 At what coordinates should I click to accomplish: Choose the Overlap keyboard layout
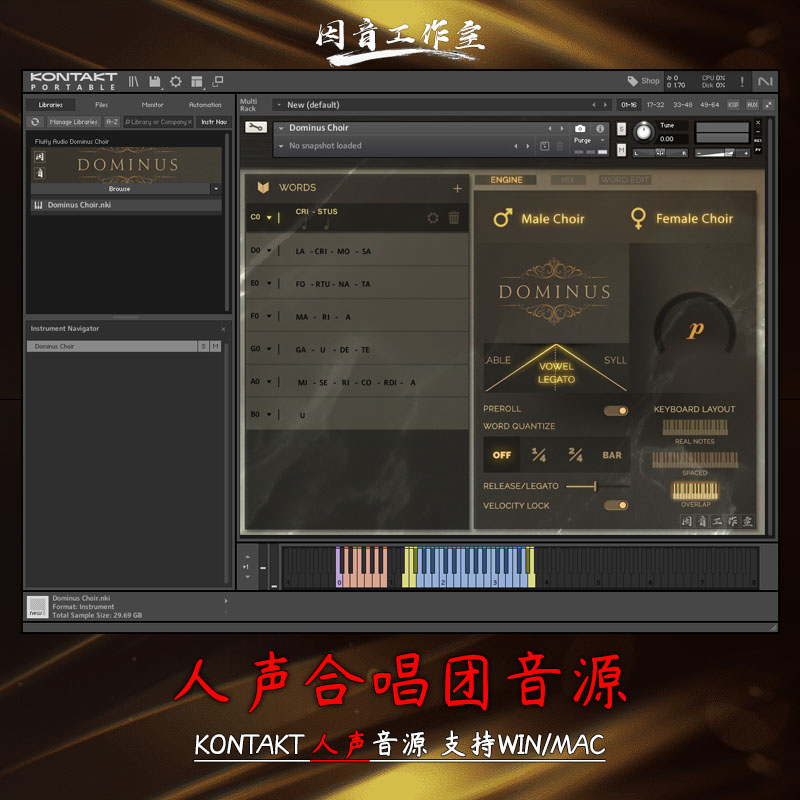695,491
